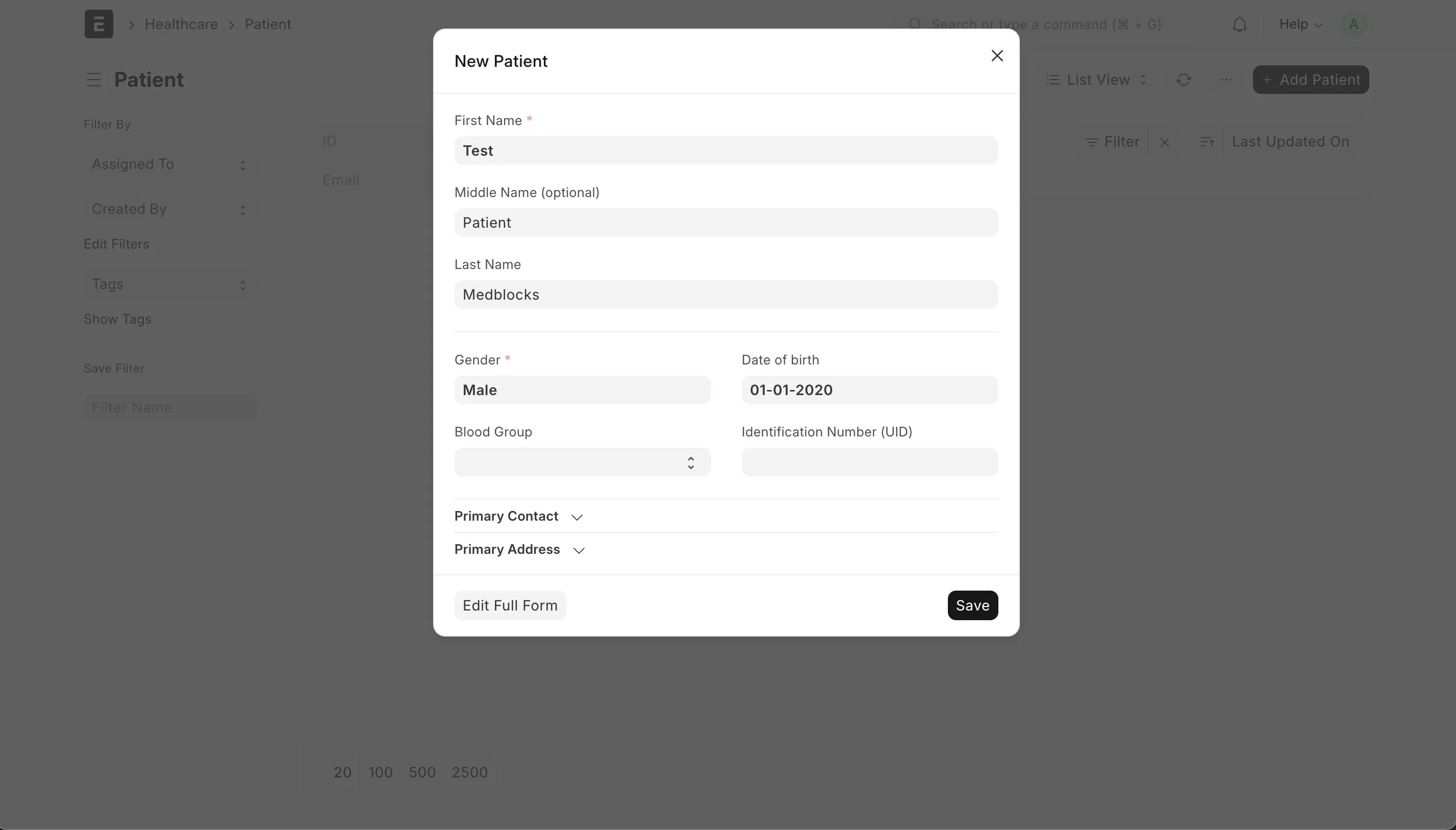Screen dimensions: 1456x830
Task: Save the new patient
Action: point(972,605)
